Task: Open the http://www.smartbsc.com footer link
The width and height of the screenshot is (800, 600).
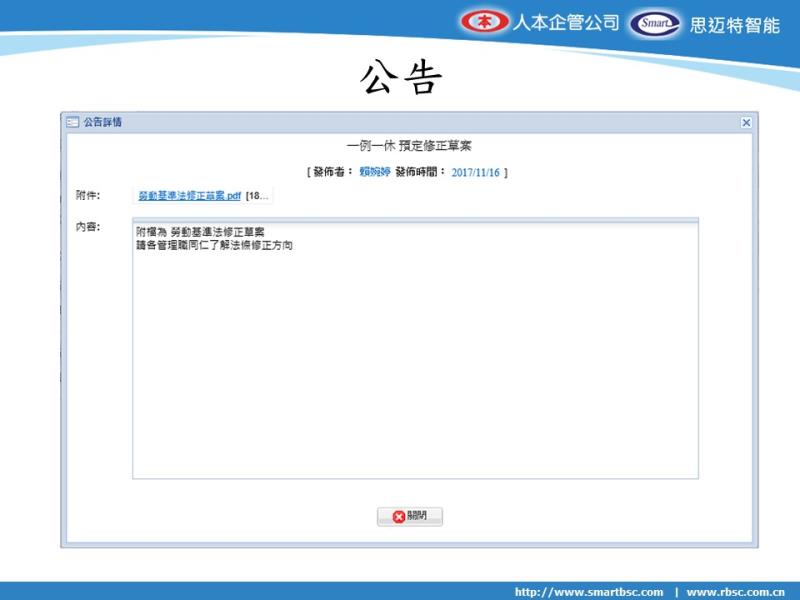Action: pyautogui.click(x=589, y=591)
